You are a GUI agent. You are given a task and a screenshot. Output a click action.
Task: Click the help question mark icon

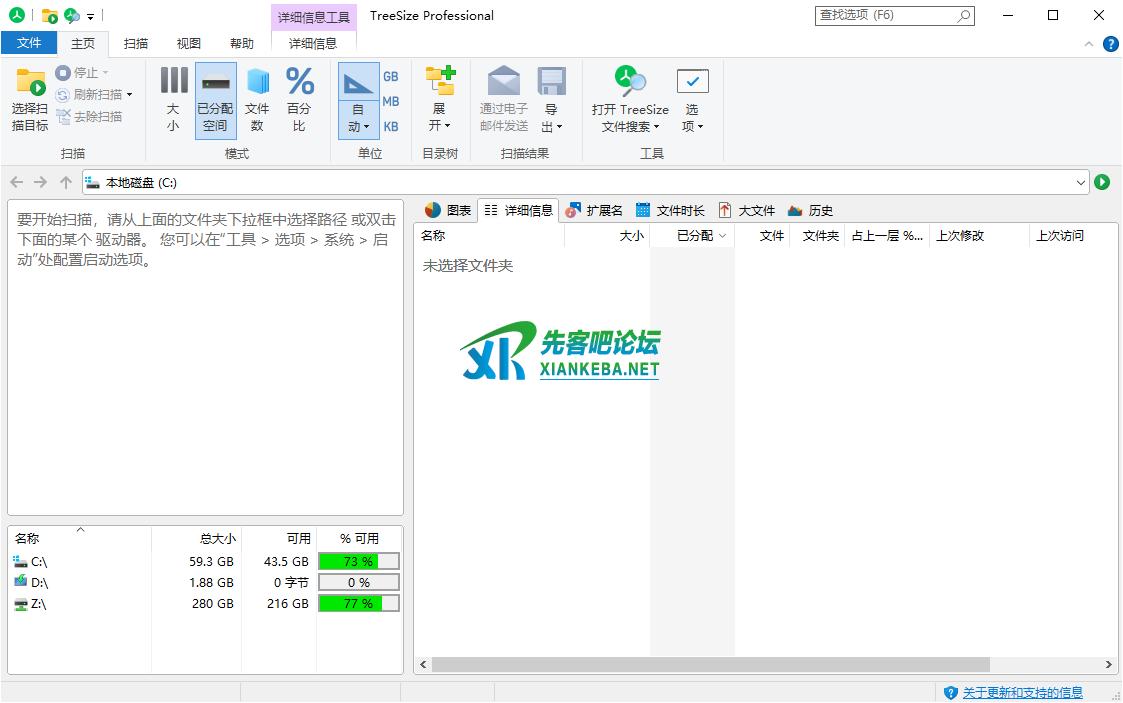click(1110, 44)
